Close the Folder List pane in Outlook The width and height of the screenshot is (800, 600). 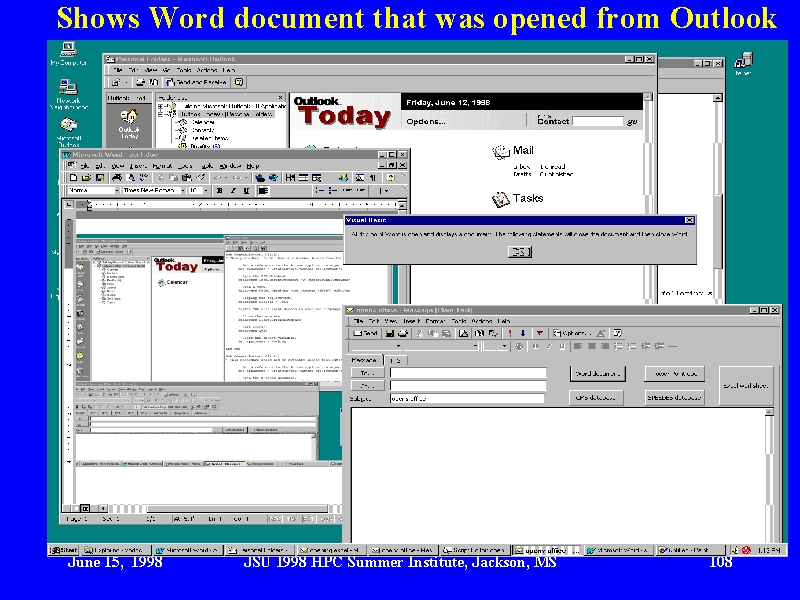[x=281, y=97]
